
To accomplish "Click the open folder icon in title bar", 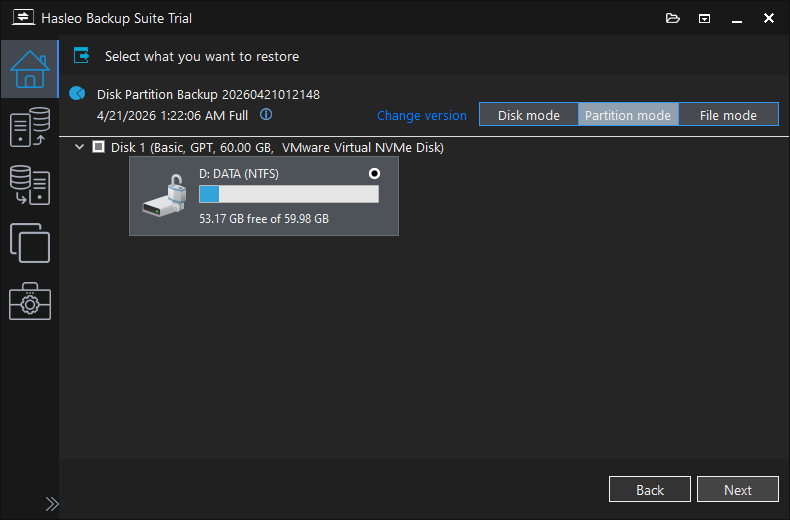I will pyautogui.click(x=673, y=19).
